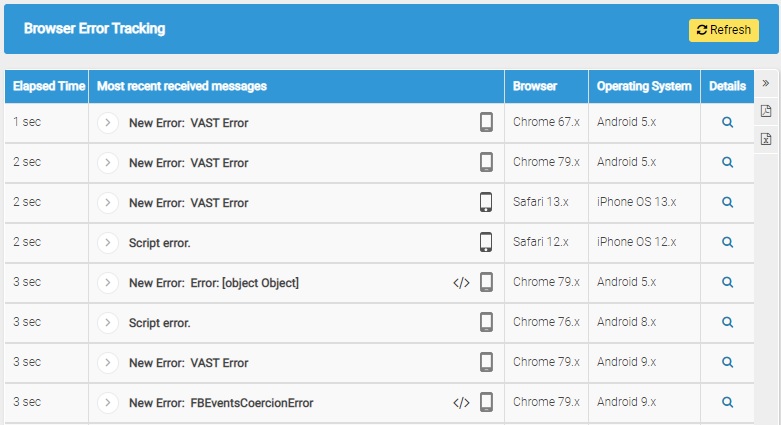Sort by Operating System column header
Viewport: 781px width, 425px height.
tap(644, 86)
